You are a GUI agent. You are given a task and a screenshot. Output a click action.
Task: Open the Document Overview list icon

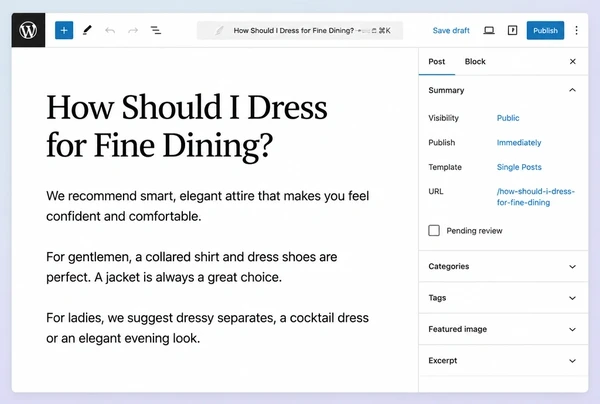point(155,30)
